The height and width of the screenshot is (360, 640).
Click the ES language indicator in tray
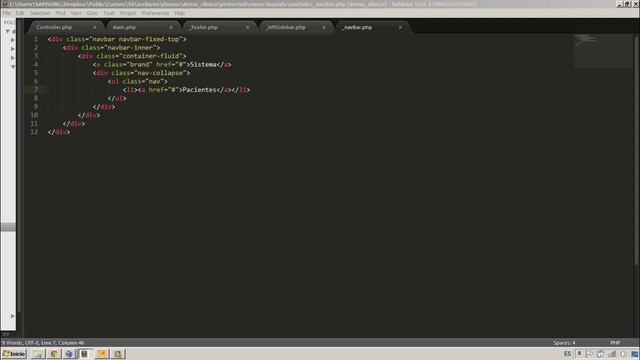pos(567,354)
